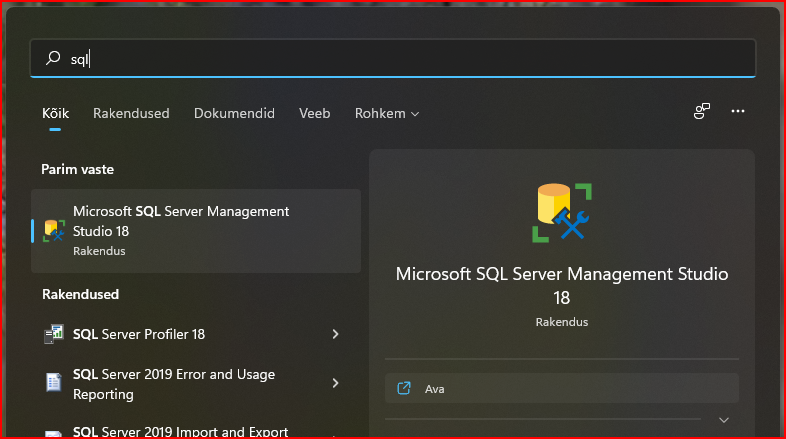The image size is (786, 439).
Task: Switch to the Veeb tab
Action: pyautogui.click(x=314, y=114)
